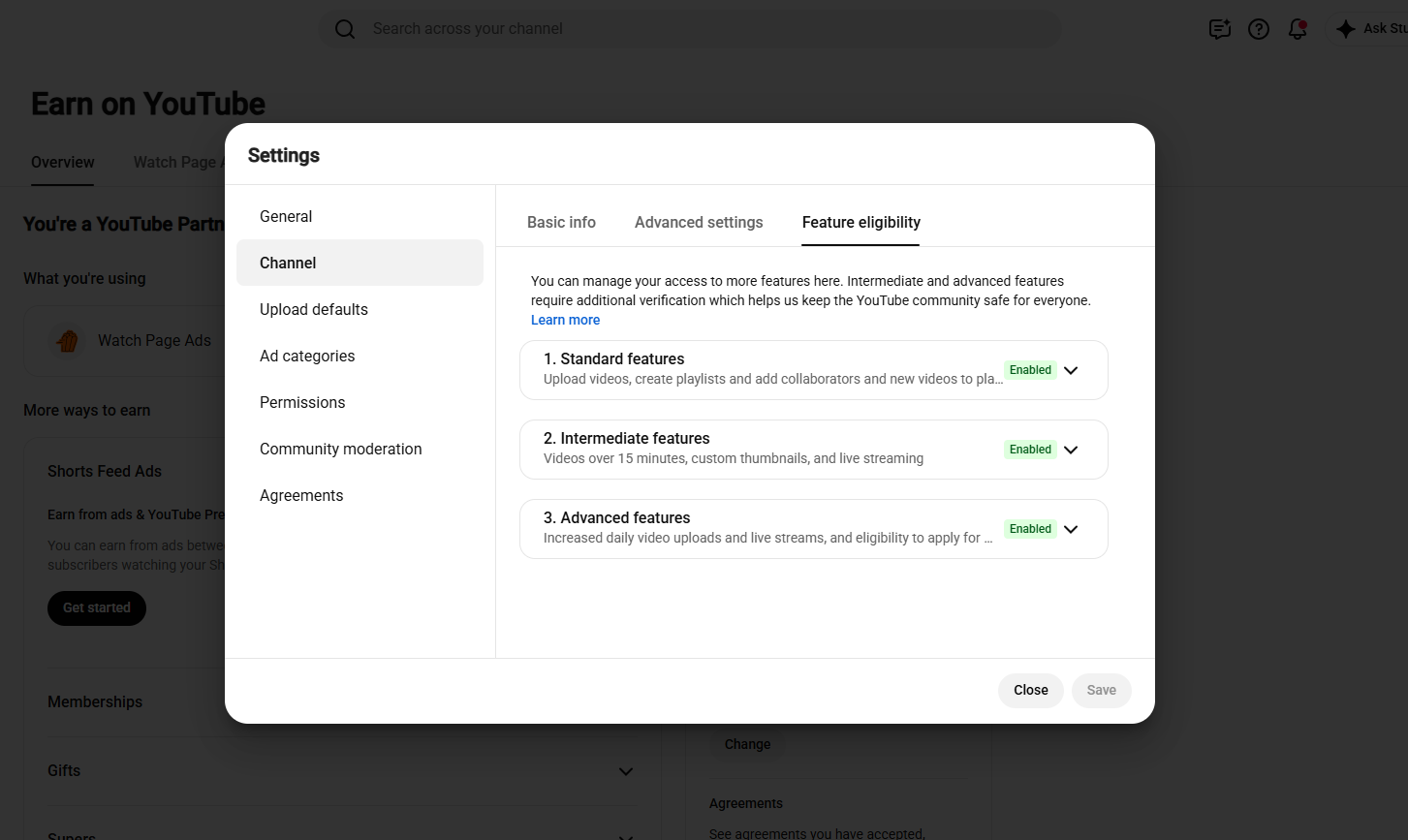The height and width of the screenshot is (840, 1408).
Task: Click the Save button
Action: click(1102, 690)
